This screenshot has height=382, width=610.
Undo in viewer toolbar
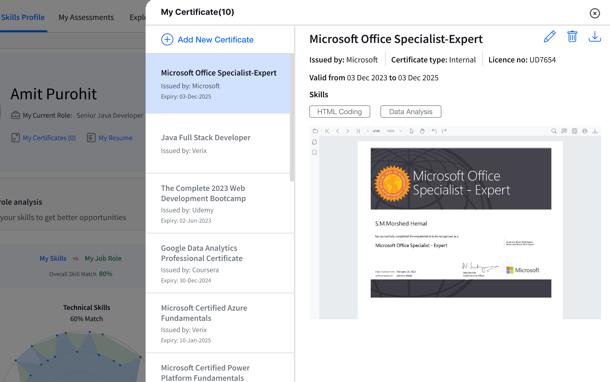click(434, 131)
